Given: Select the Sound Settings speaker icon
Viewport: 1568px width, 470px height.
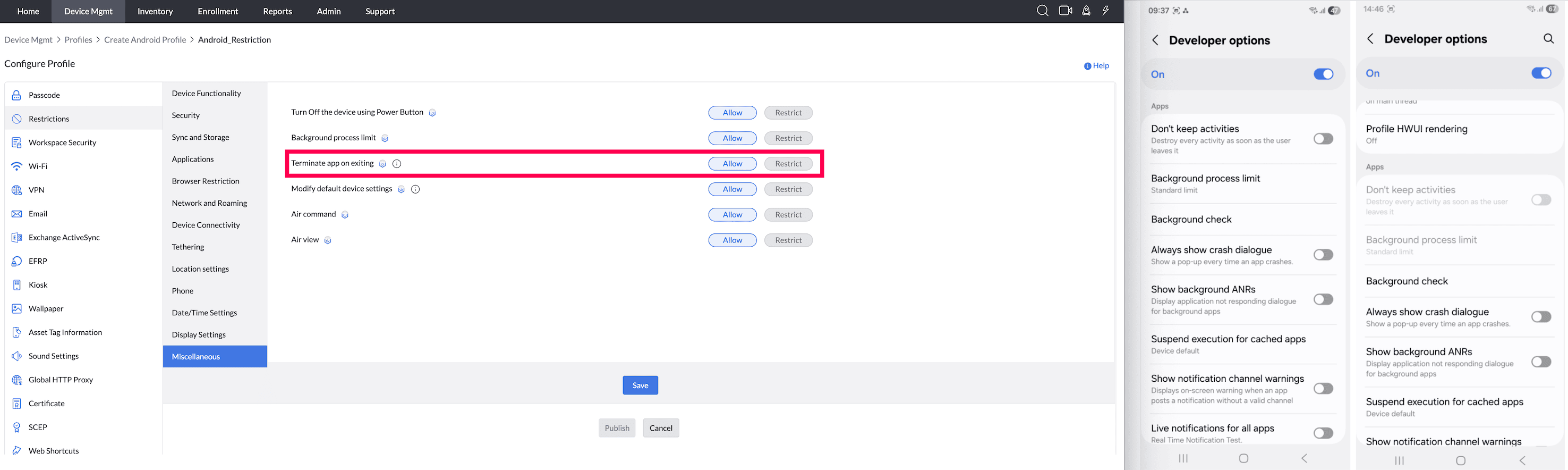Looking at the screenshot, I should point(16,356).
